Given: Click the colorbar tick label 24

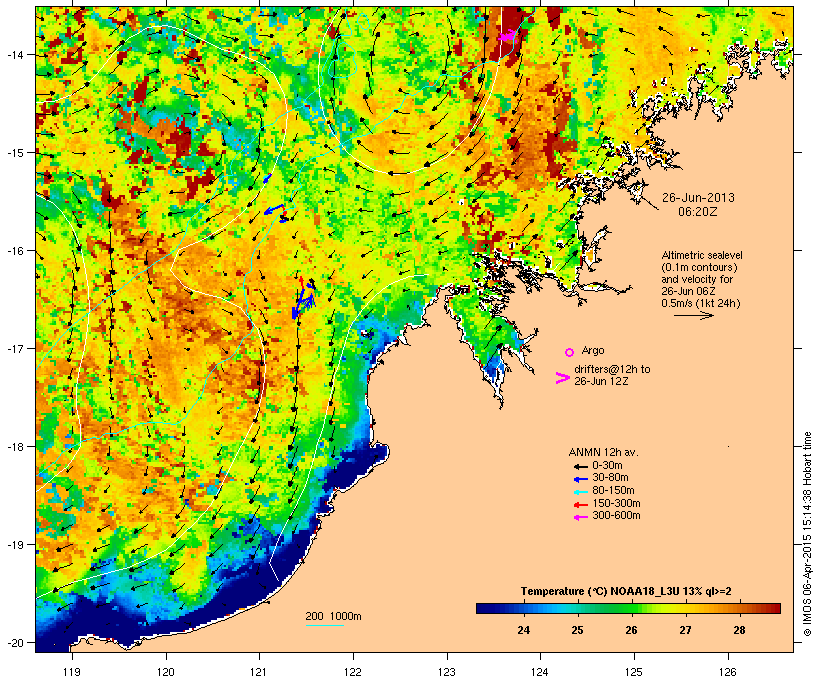Looking at the screenshot, I should coord(523,630).
